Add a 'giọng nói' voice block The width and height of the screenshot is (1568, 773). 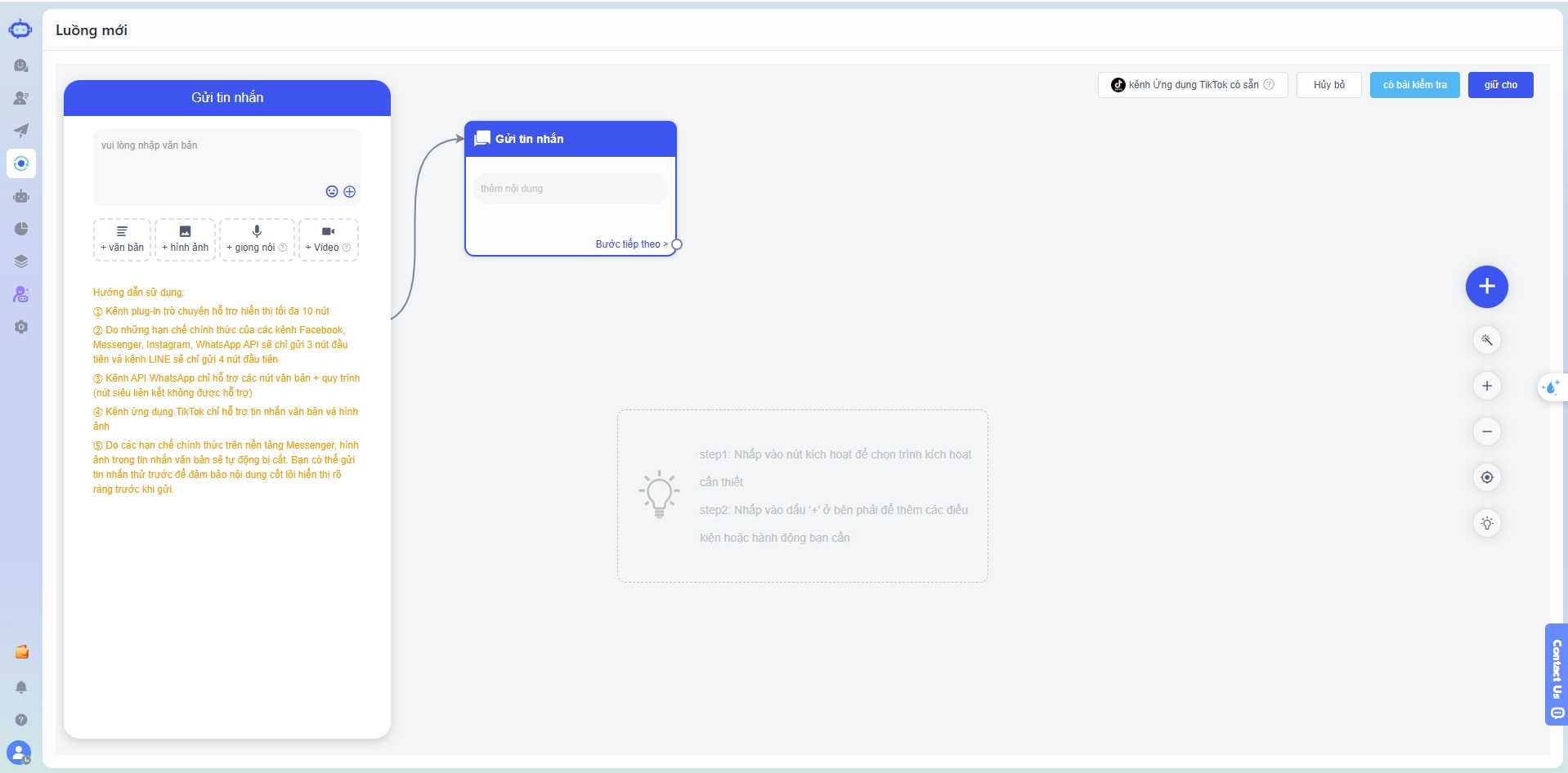pos(257,239)
